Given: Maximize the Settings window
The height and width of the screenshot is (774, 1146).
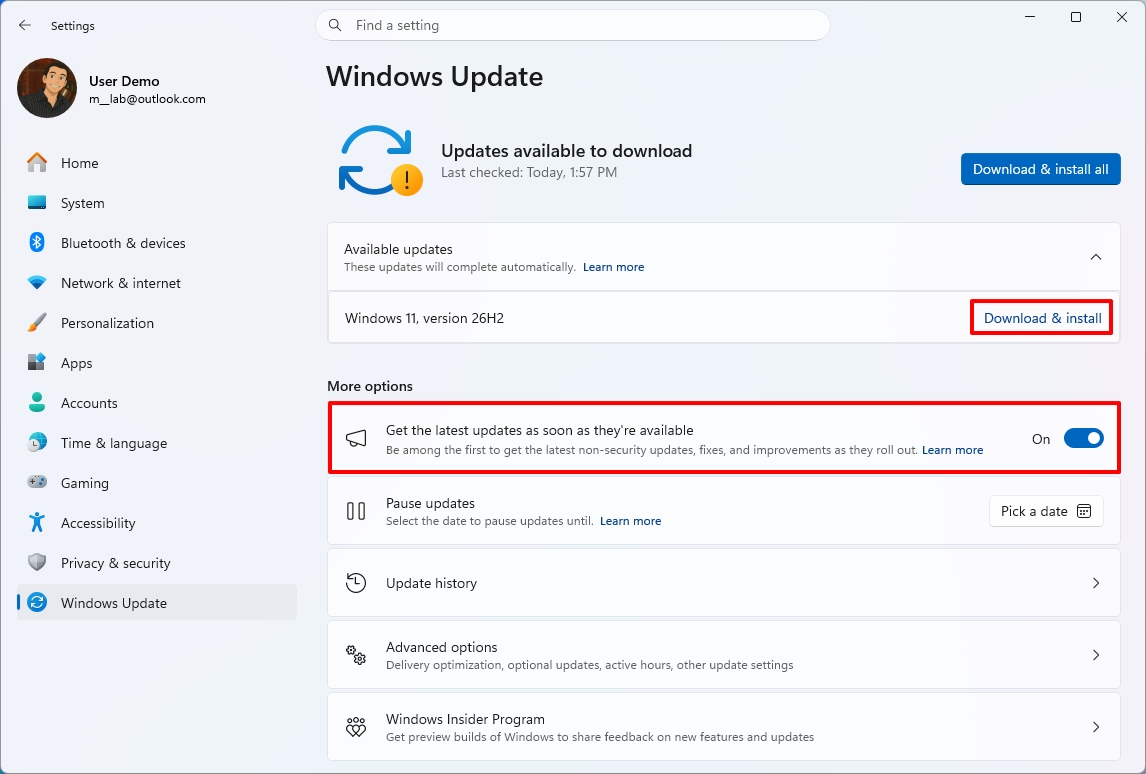Looking at the screenshot, I should tap(1076, 17).
